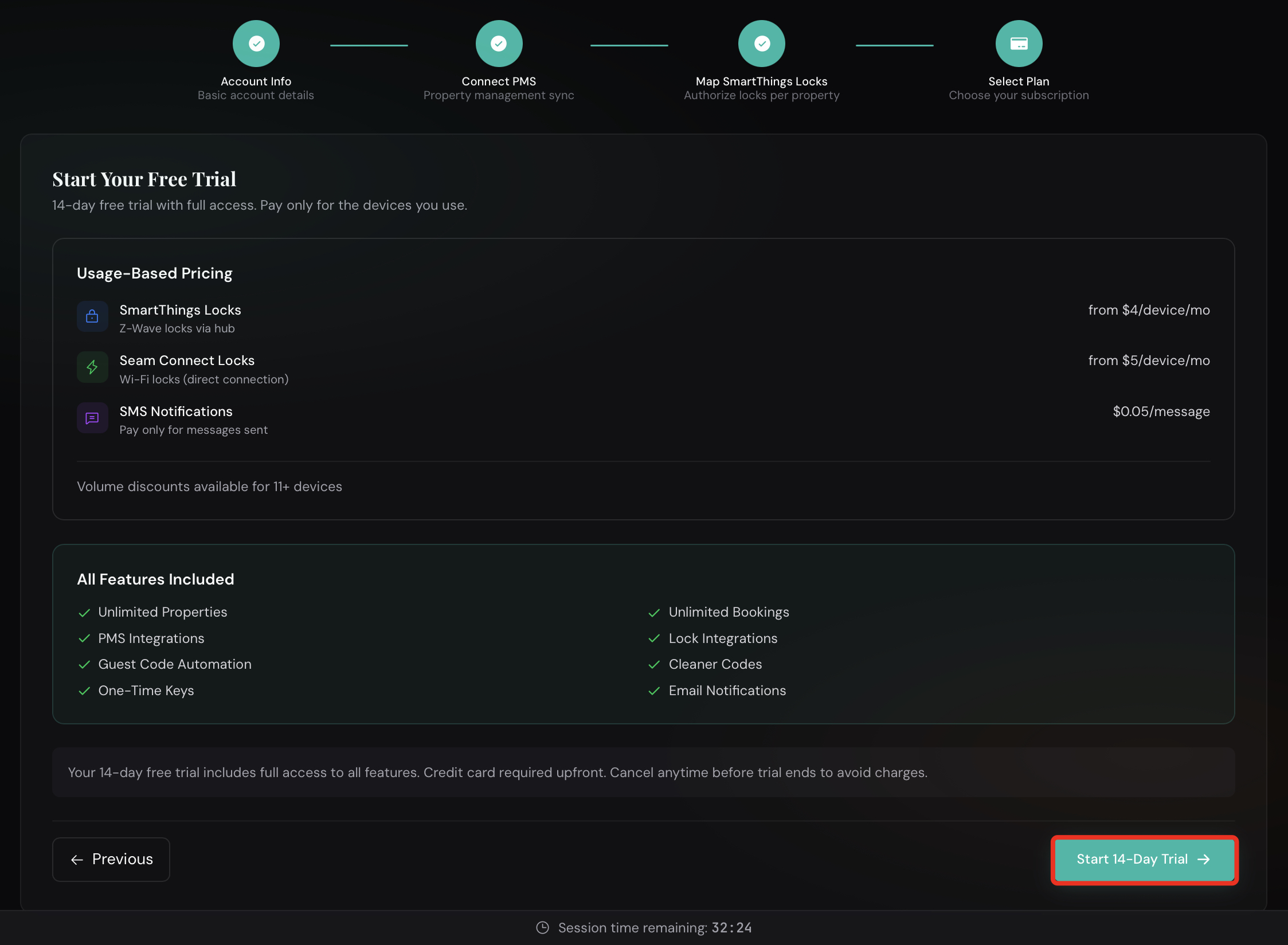Click the session time remaining 32:24 counter
The width and height of the screenshot is (1288, 945).
pyautogui.click(x=731, y=927)
